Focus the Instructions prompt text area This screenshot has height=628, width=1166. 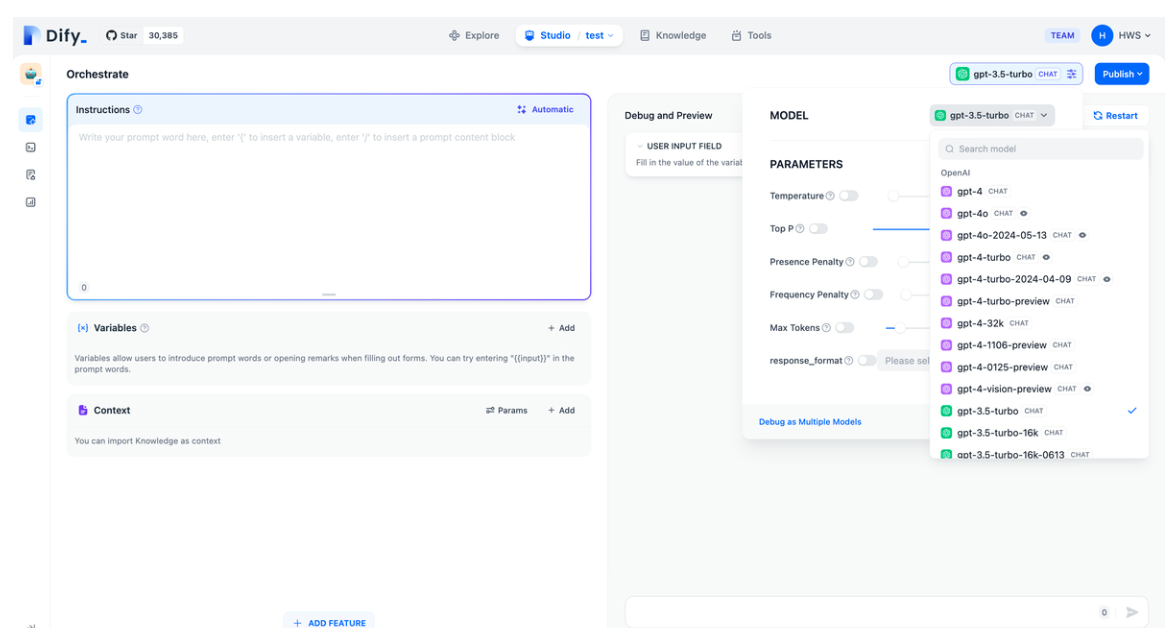pos(329,204)
